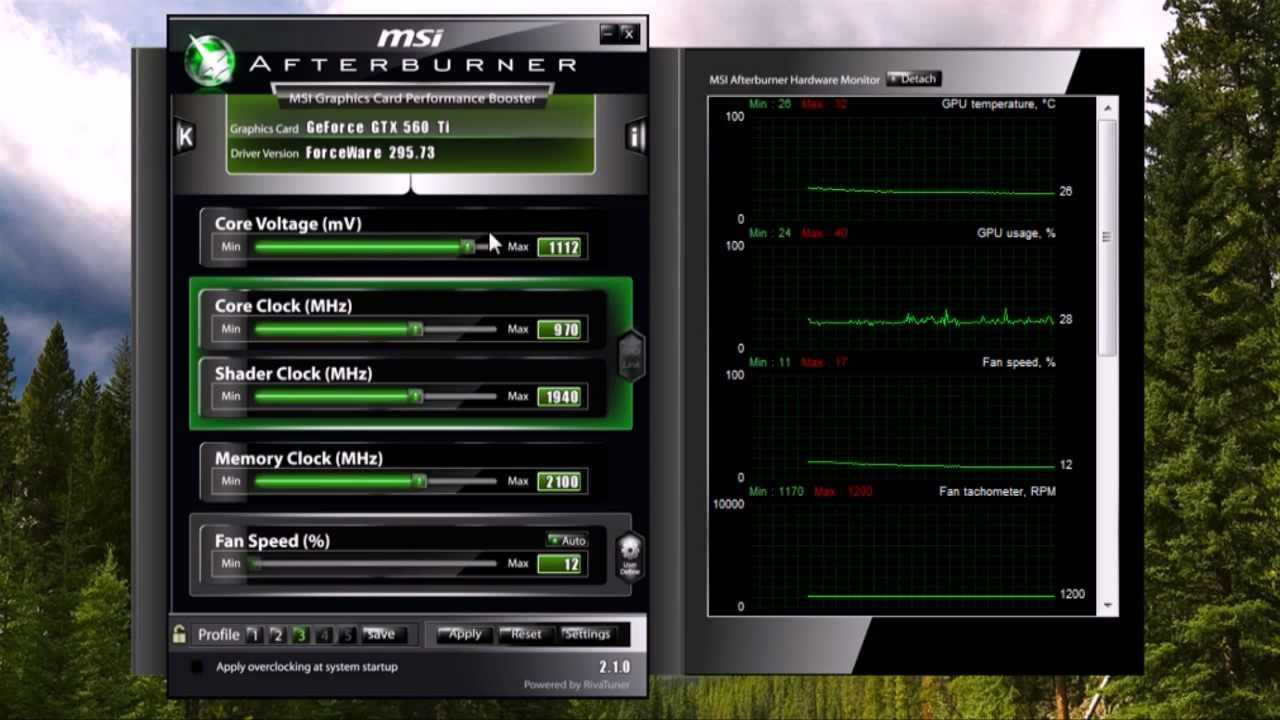Click the Core Voltage value field 1112
Screen dimensions: 1280x720
[x=559, y=247]
